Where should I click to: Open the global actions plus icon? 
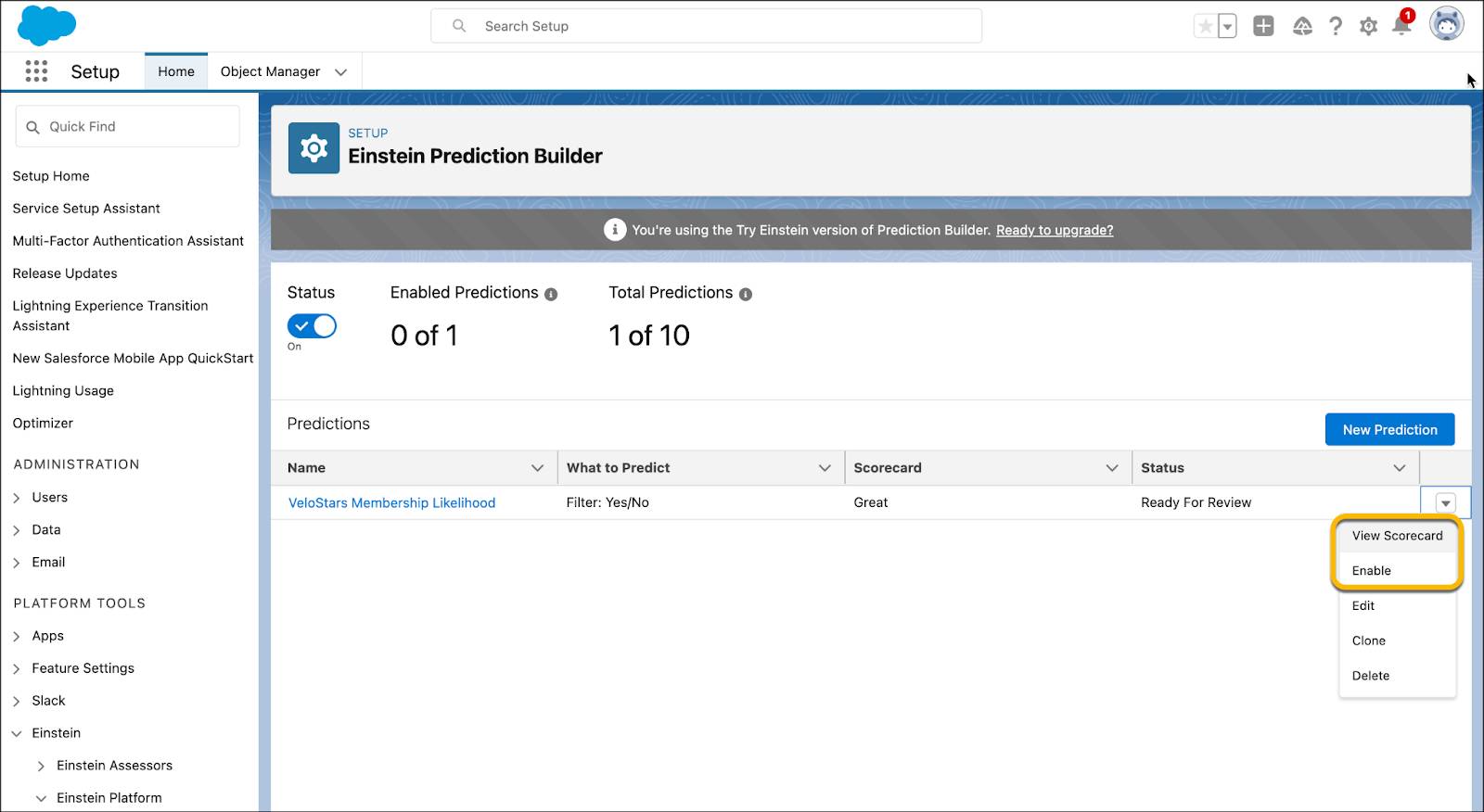coord(1263,26)
